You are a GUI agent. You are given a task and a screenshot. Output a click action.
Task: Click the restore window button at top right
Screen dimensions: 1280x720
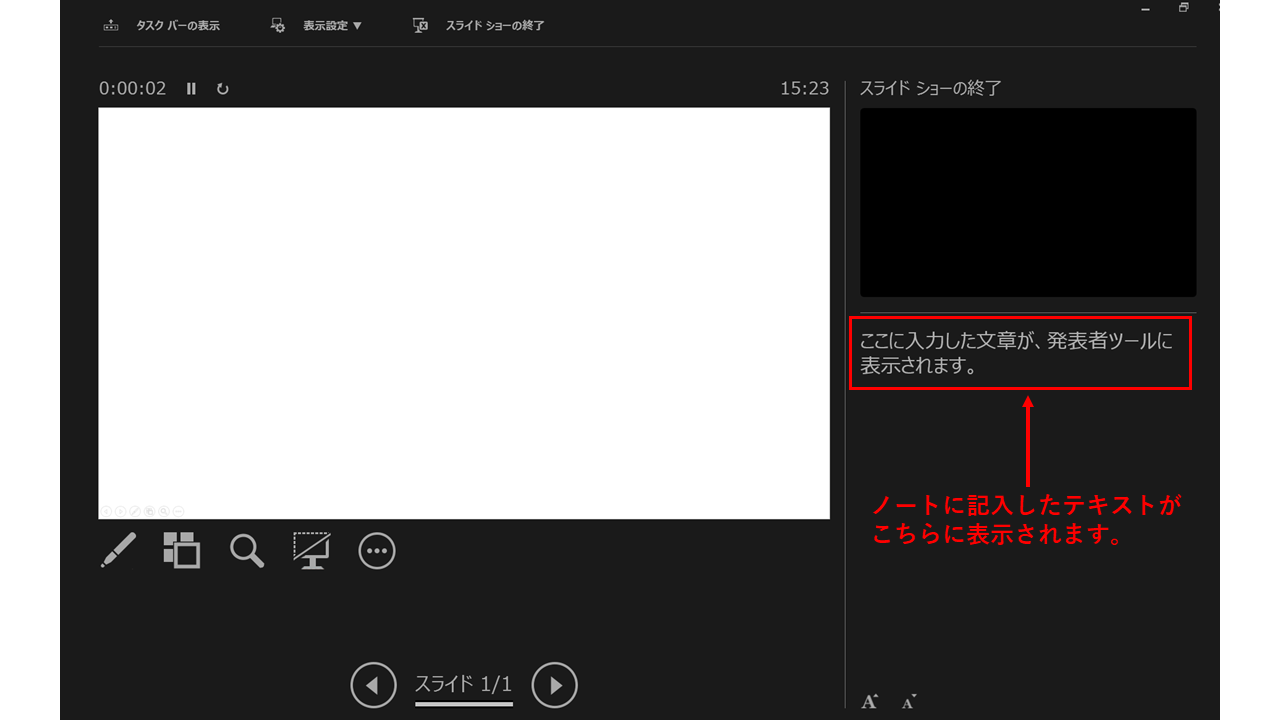click(1184, 7)
